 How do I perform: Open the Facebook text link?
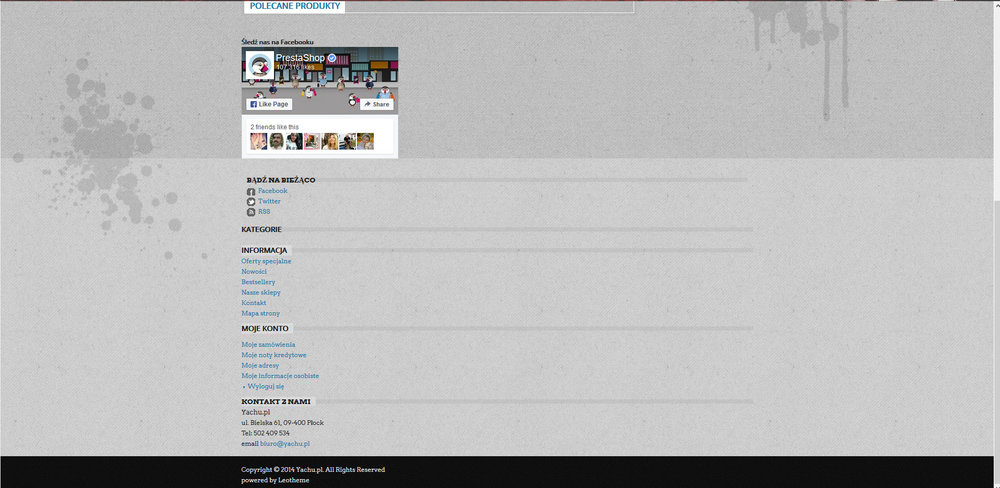coord(273,191)
